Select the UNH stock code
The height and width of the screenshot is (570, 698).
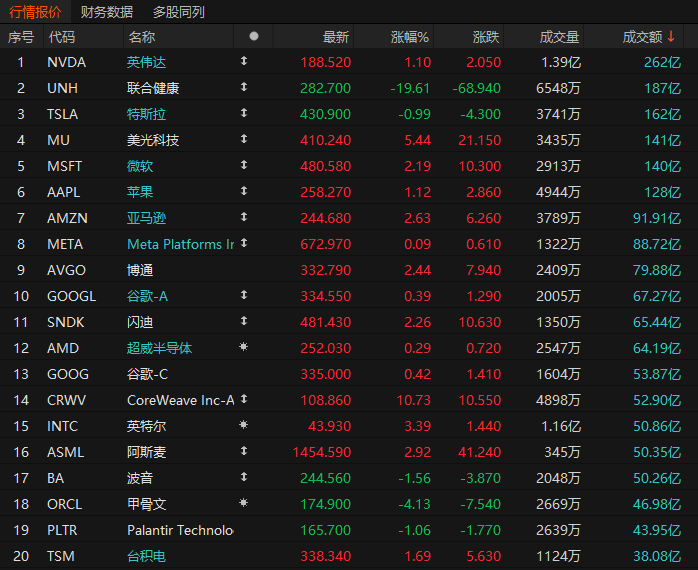tap(62, 88)
